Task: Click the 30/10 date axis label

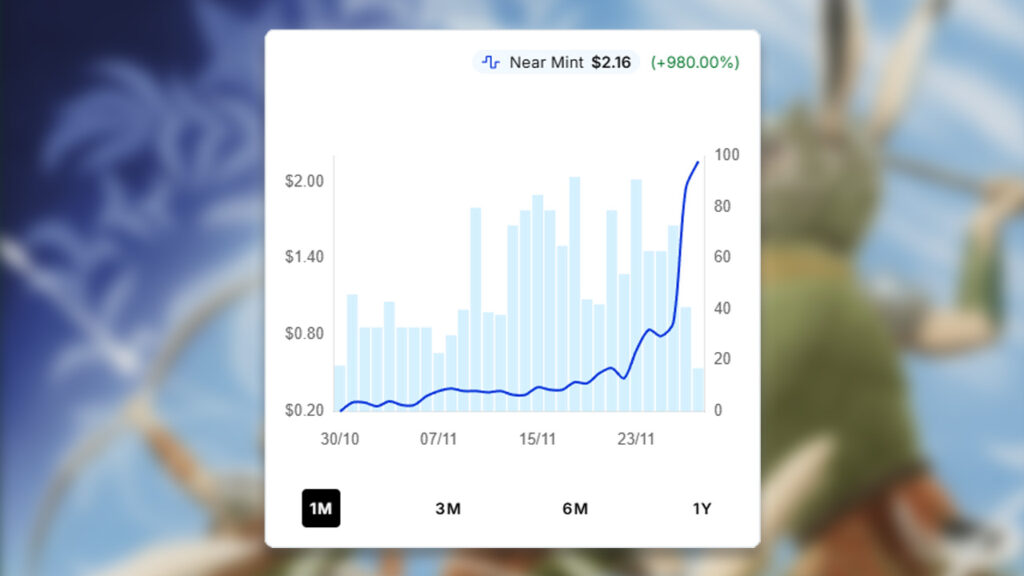Action: coord(340,439)
